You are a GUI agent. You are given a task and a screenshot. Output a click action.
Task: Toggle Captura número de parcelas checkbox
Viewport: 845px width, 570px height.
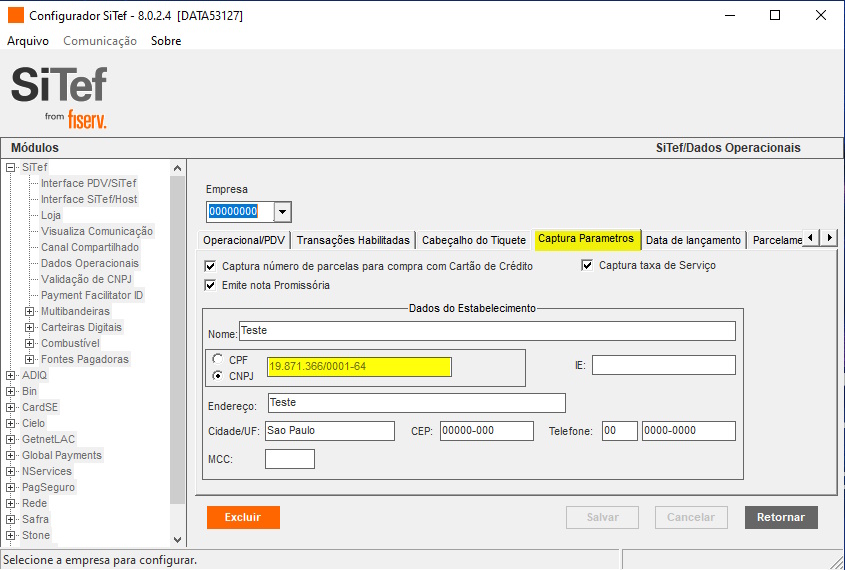pyautogui.click(x=210, y=266)
